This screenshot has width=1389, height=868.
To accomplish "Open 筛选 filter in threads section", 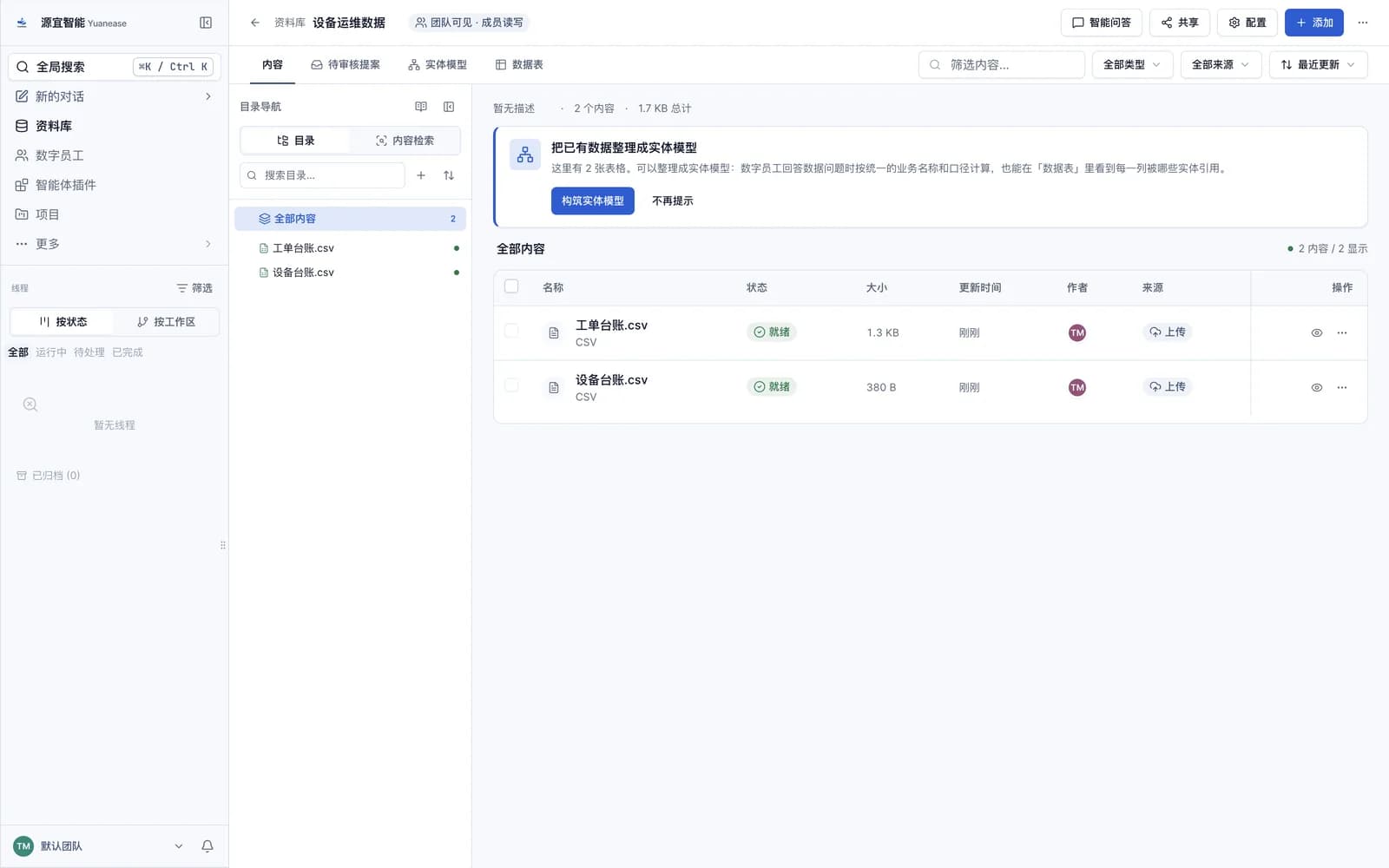I will pos(194,288).
